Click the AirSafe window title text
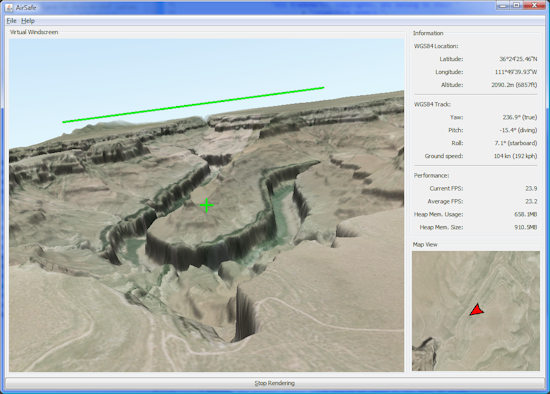 pyautogui.click(x=26, y=7)
